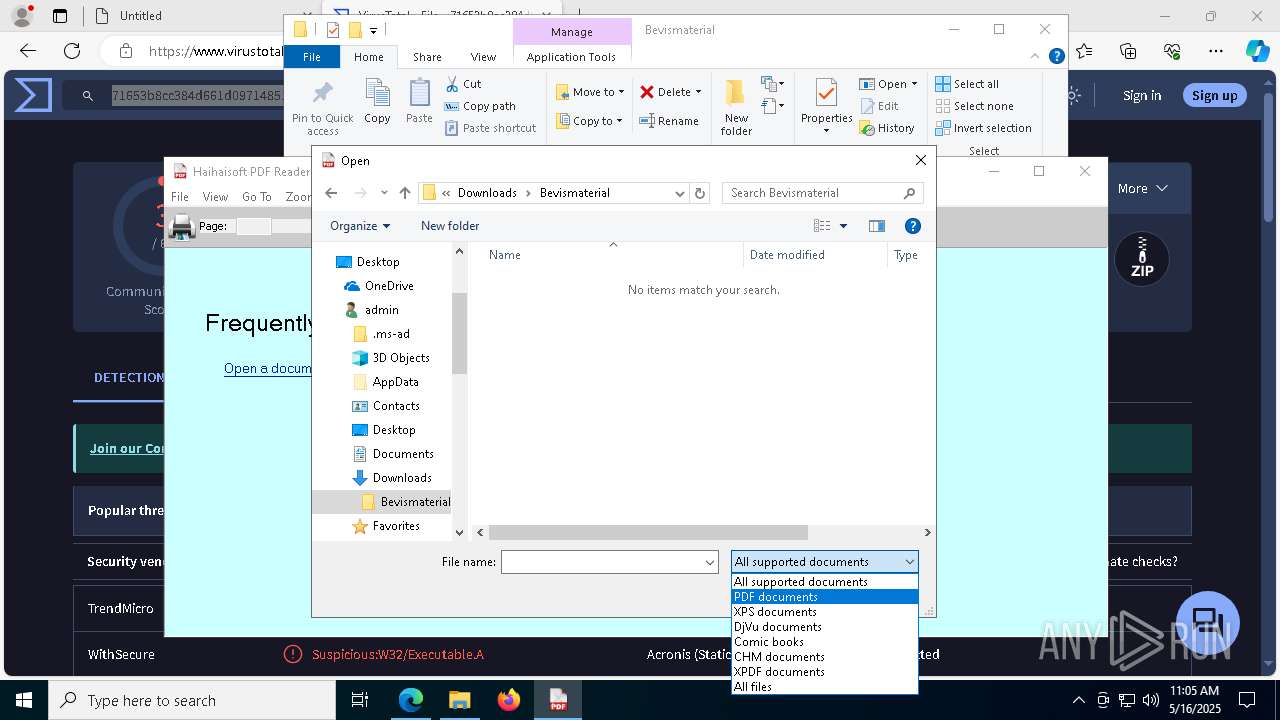The height and width of the screenshot is (720, 1280).
Task: Select PDF documents in file type list
Action: pyautogui.click(x=824, y=597)
